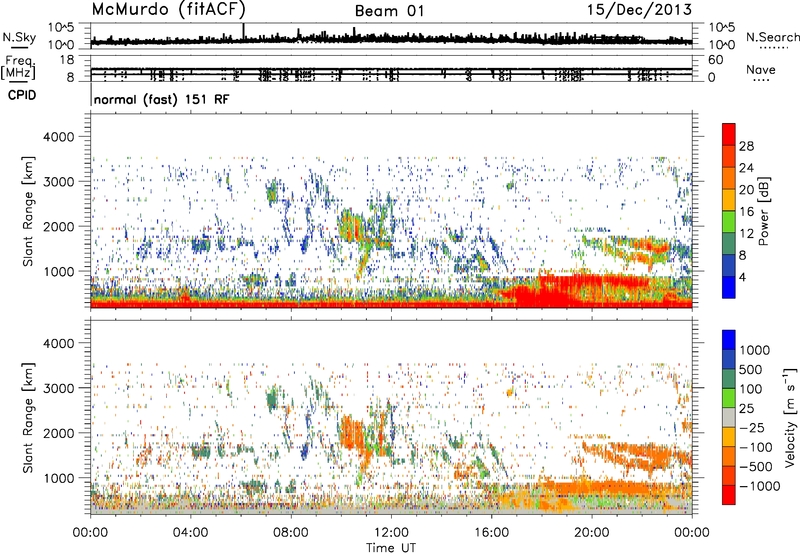800x554 pixels.
Task: Click the '20:00' time tick label
Action: coord(592,533)
